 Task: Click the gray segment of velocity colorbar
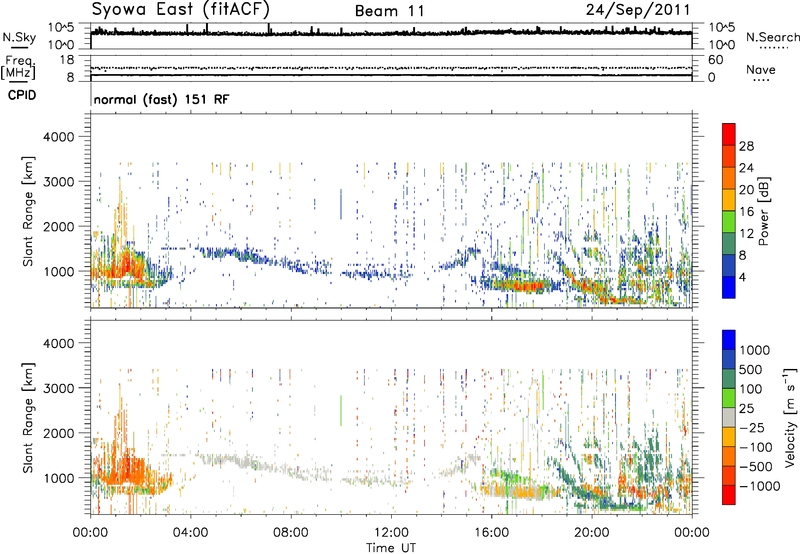(x=729, y=418)
